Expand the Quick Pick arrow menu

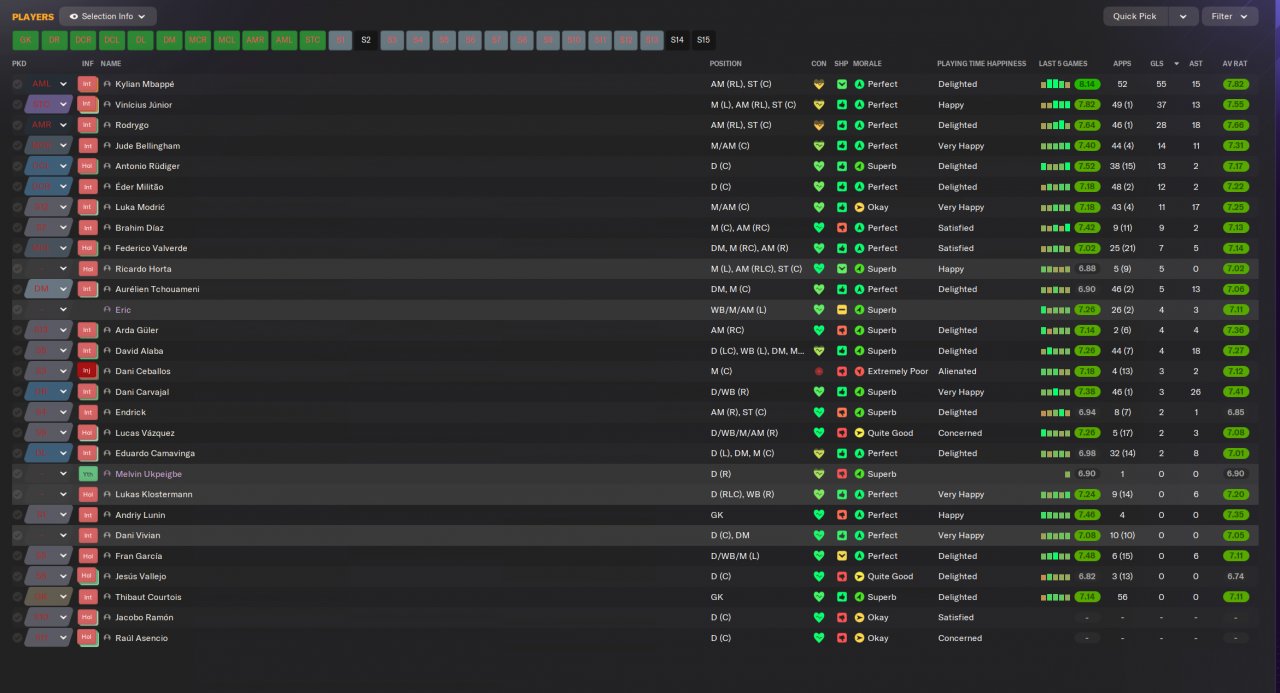1183,16
